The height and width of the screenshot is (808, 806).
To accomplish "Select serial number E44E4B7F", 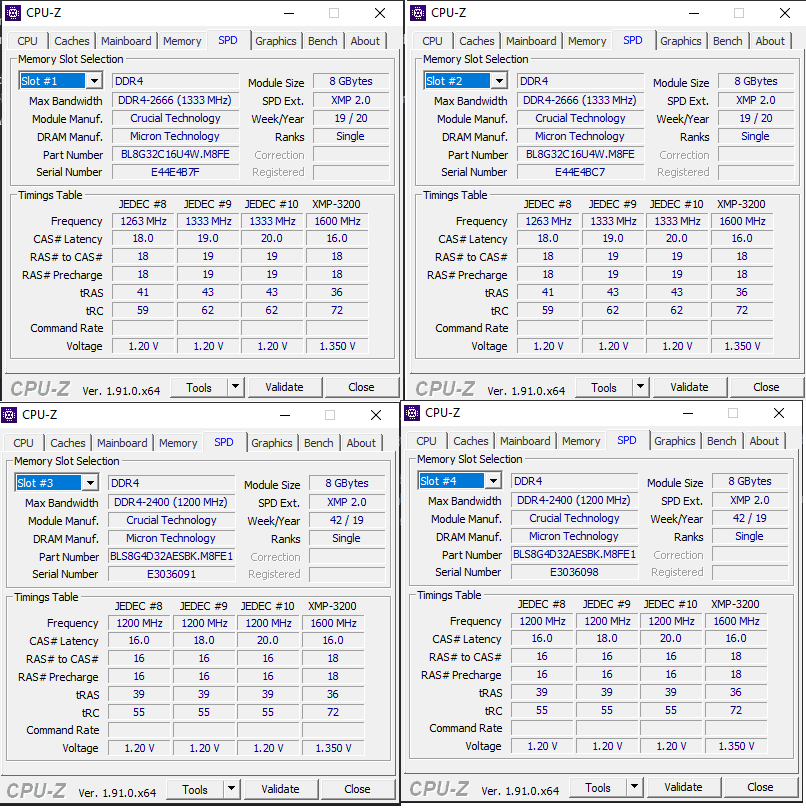I will pos(175,172).
